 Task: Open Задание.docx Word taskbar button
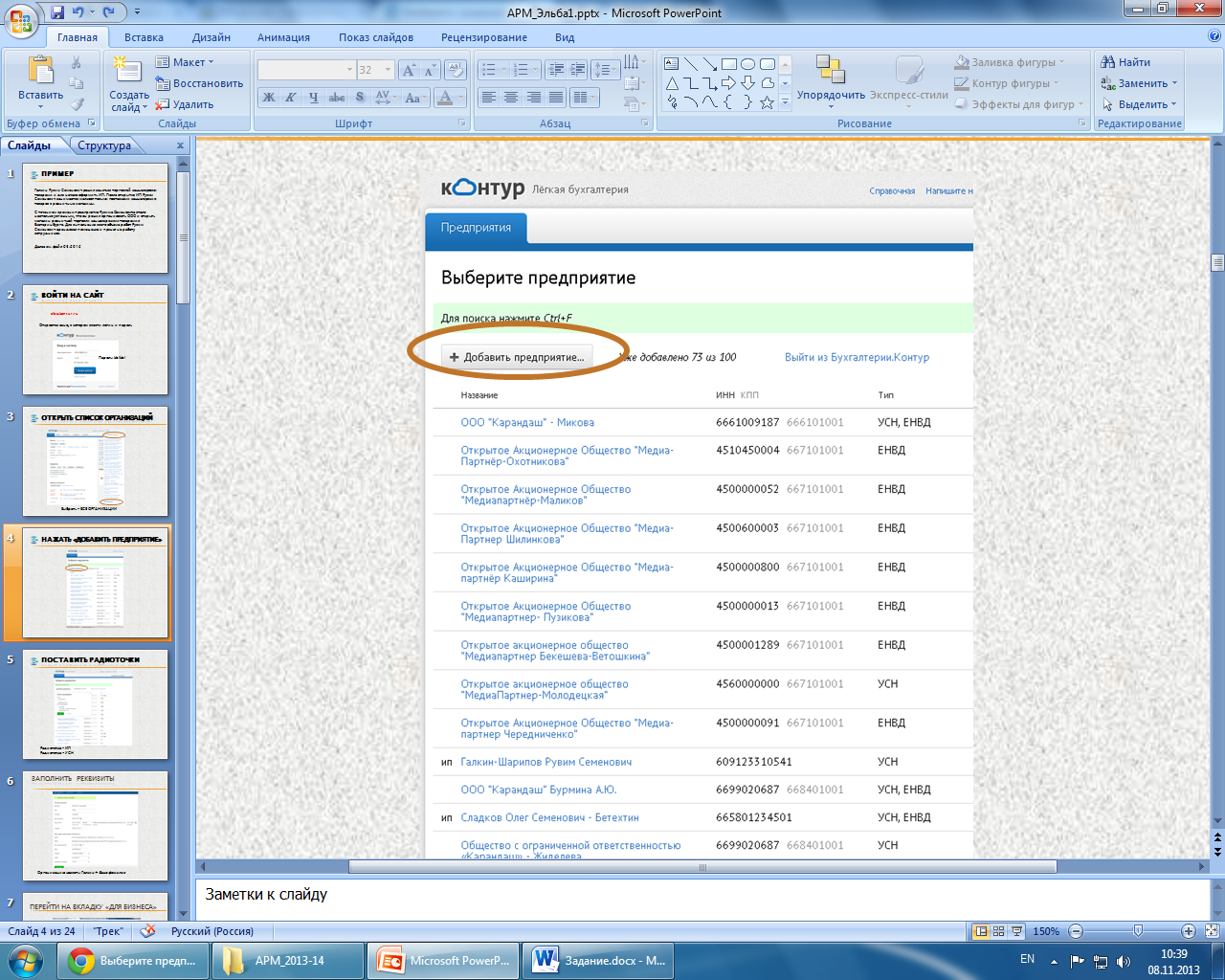(x=598, y=961)
